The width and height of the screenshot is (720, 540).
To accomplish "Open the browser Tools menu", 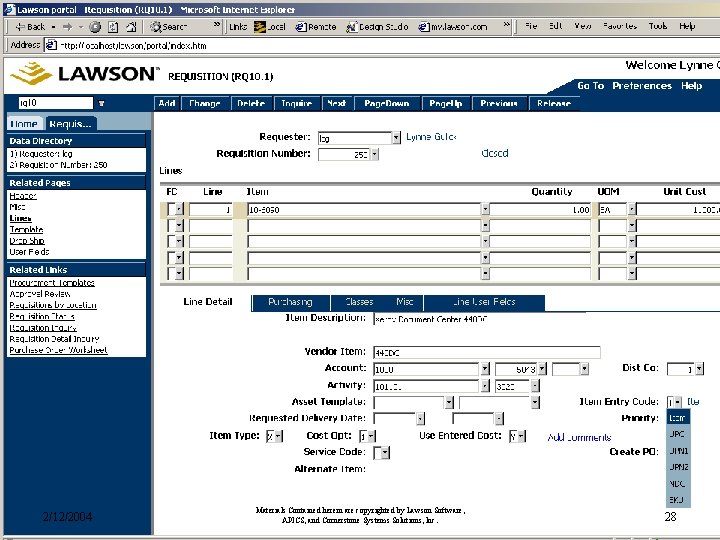I will (658, 26).
